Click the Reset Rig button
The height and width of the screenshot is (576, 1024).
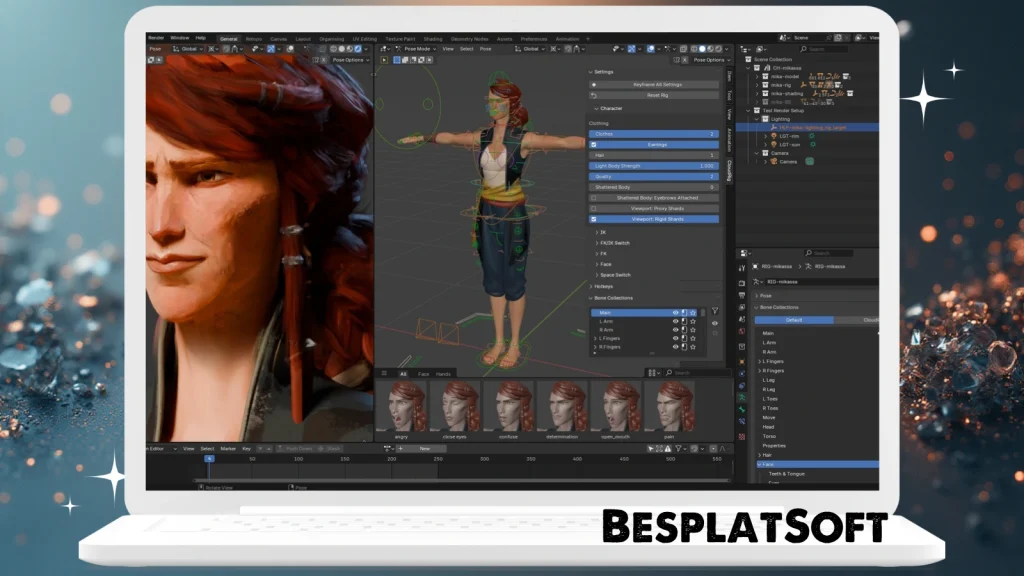[x=660, y=95]
